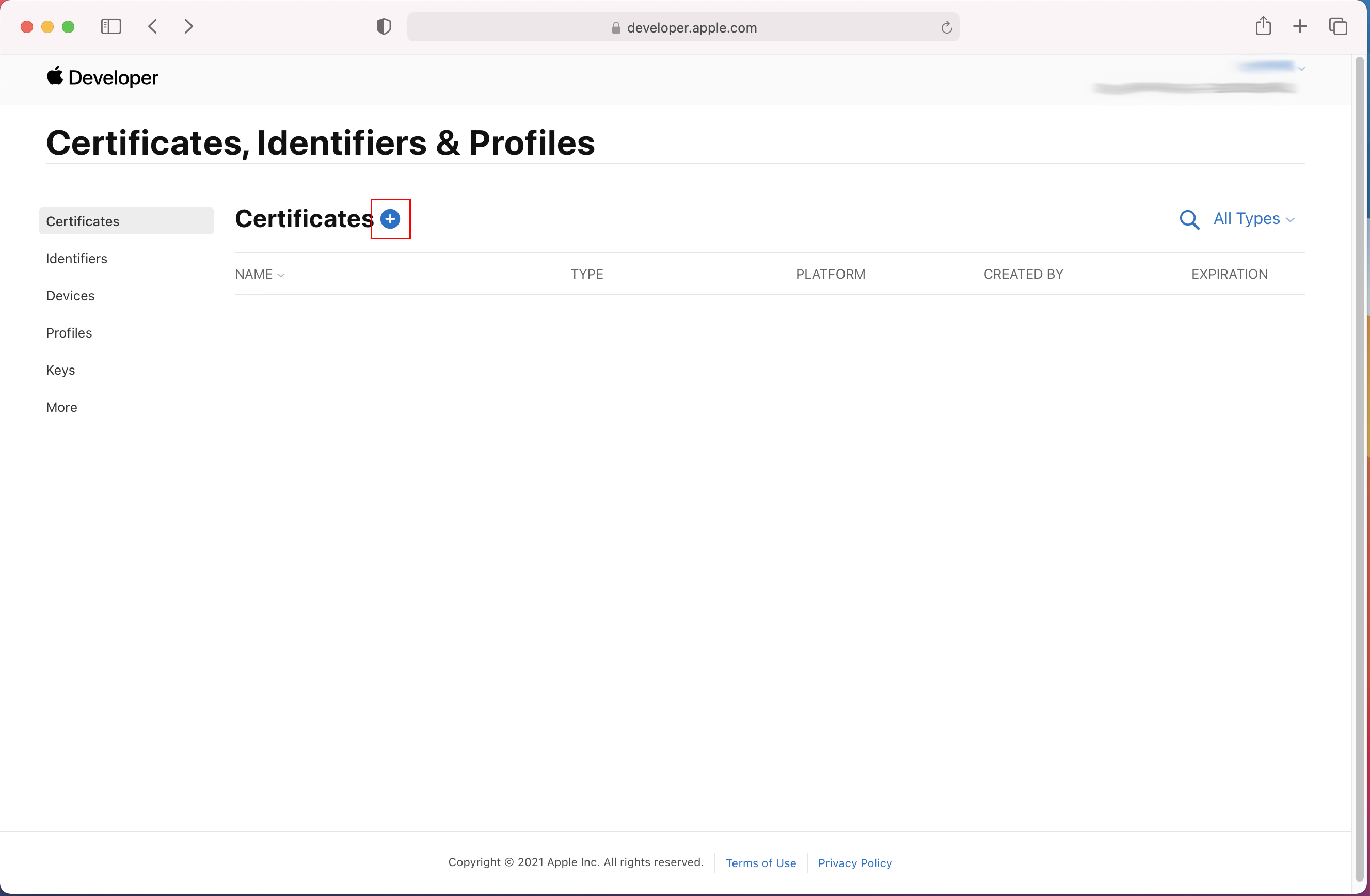
Task: Open the Terms of Use link
Action: click(760, 862)
